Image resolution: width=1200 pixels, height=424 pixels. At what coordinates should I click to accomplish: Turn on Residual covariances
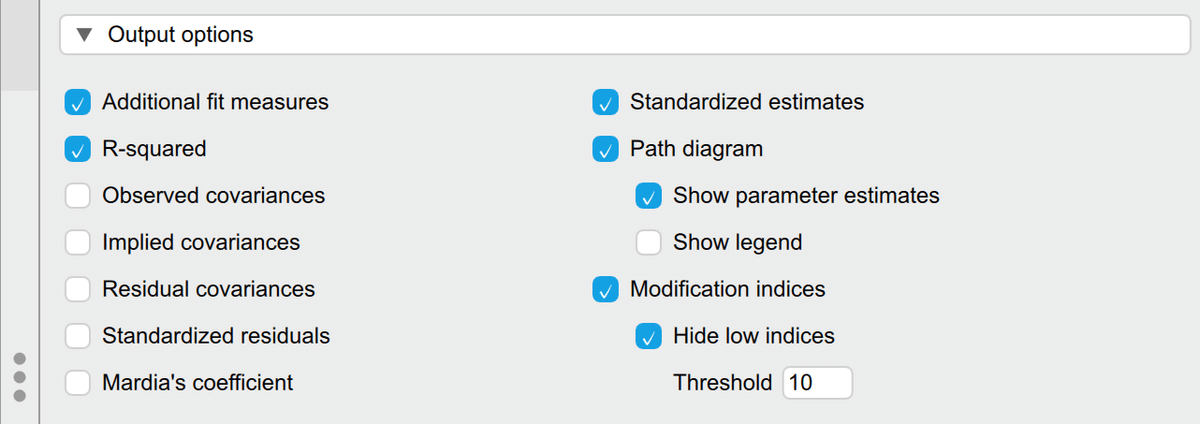pos(78,290)
